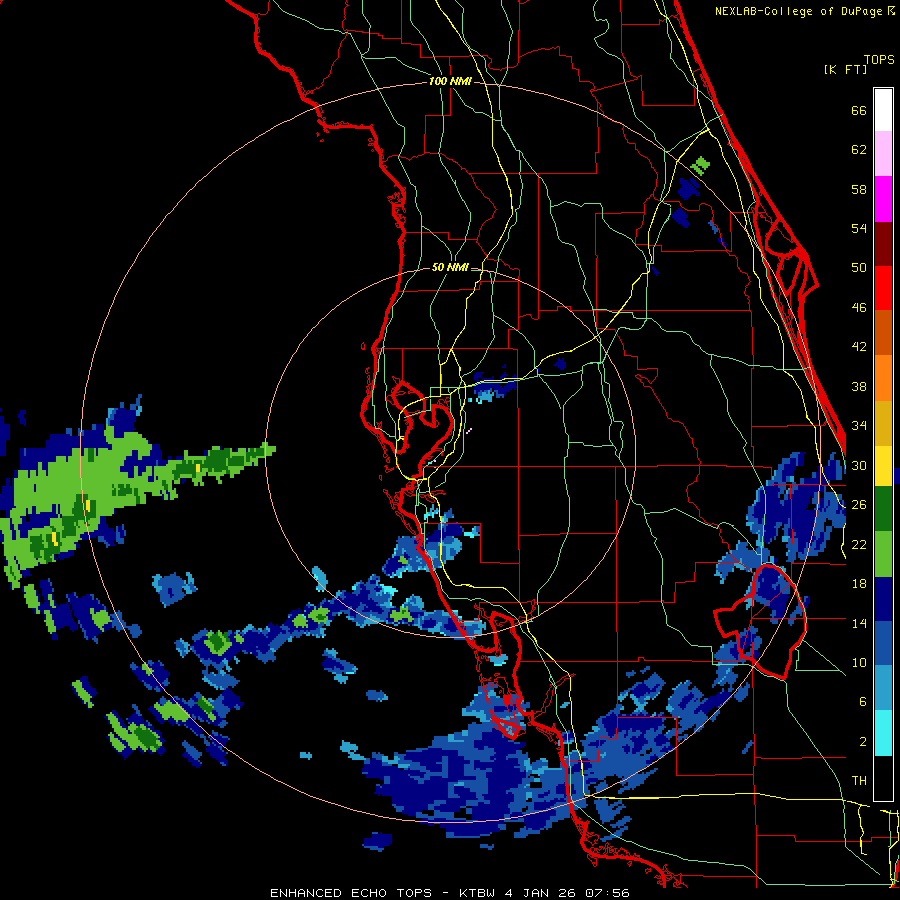This screenshot has height=900, width=900.
Task: Select the dark green legend swatch
Action: click(883, 509)
